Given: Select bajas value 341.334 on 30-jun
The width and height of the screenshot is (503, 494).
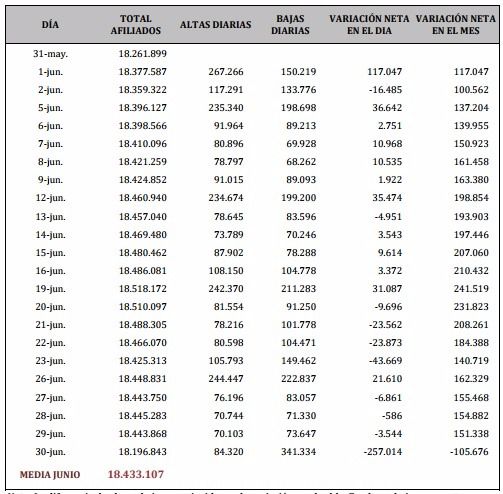Looking at the screenshot, I should point(299,452).
